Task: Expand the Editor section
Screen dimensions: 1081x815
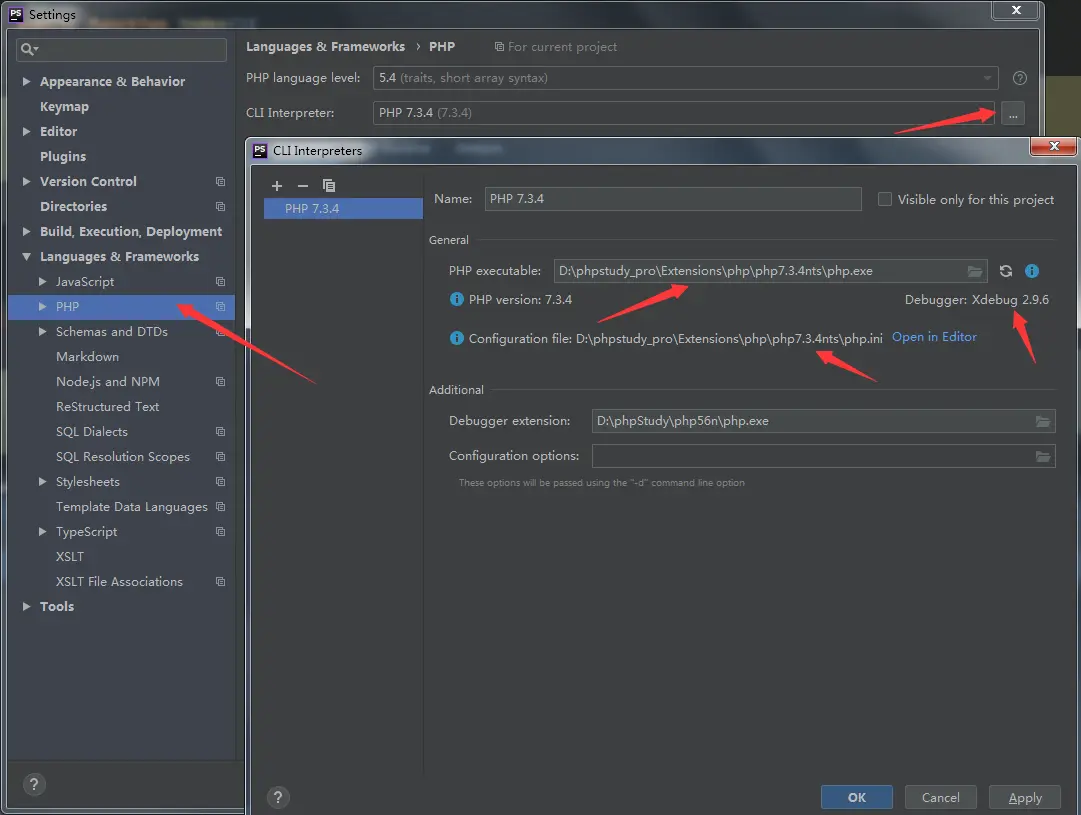Action: pyautogui.click(x=26, y=131)
